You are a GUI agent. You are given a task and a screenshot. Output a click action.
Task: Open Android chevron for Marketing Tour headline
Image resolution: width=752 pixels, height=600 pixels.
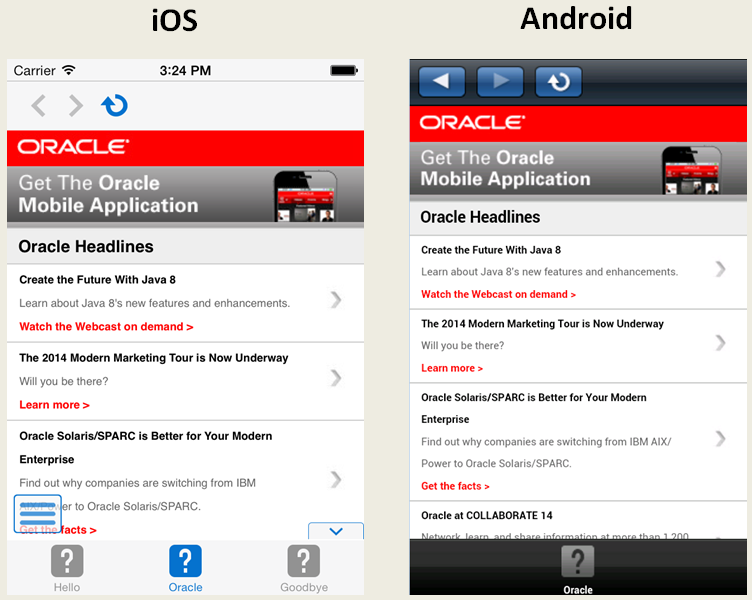(720, 343)
